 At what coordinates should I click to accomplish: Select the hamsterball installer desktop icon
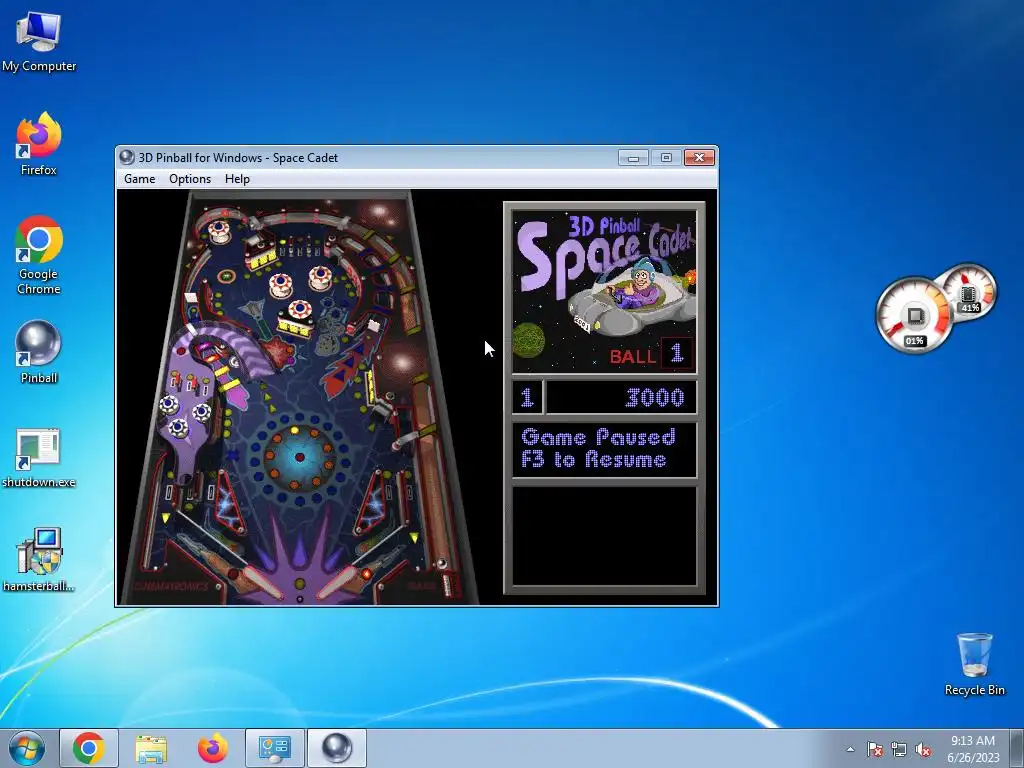click(39, 560)
